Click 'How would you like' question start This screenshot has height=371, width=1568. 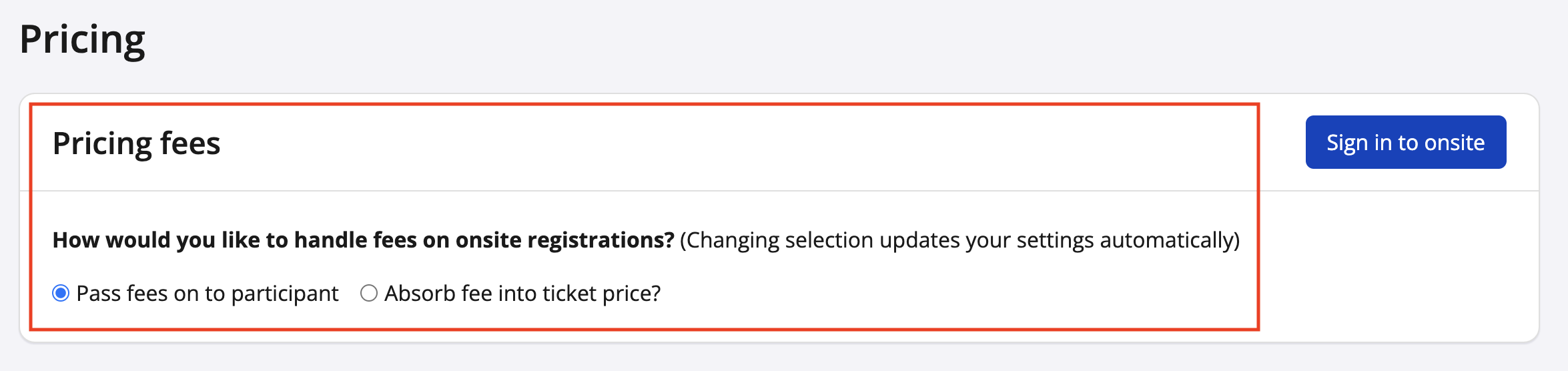click(137, 240)
